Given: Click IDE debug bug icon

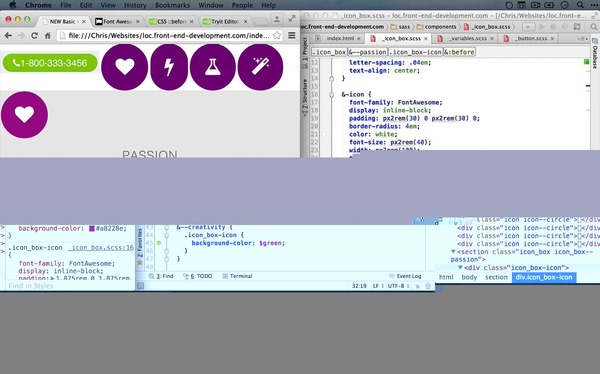Looking at the screenshot, I should tap(553, 27).
